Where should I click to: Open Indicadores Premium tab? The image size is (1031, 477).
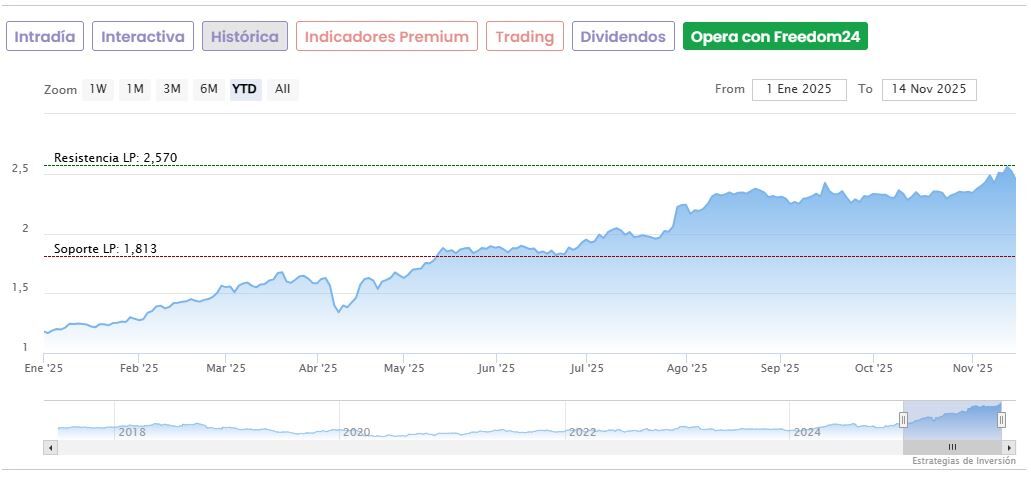pyautogui.click(x=387, y=37)
